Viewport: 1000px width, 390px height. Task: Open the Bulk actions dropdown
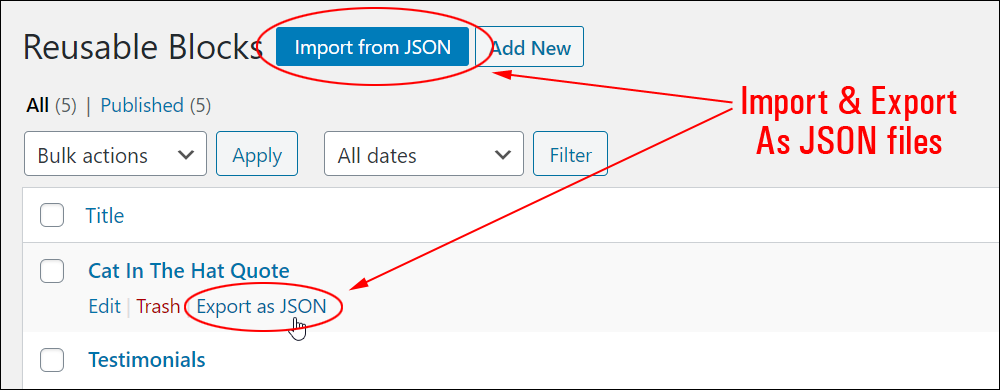click(115, 154)
